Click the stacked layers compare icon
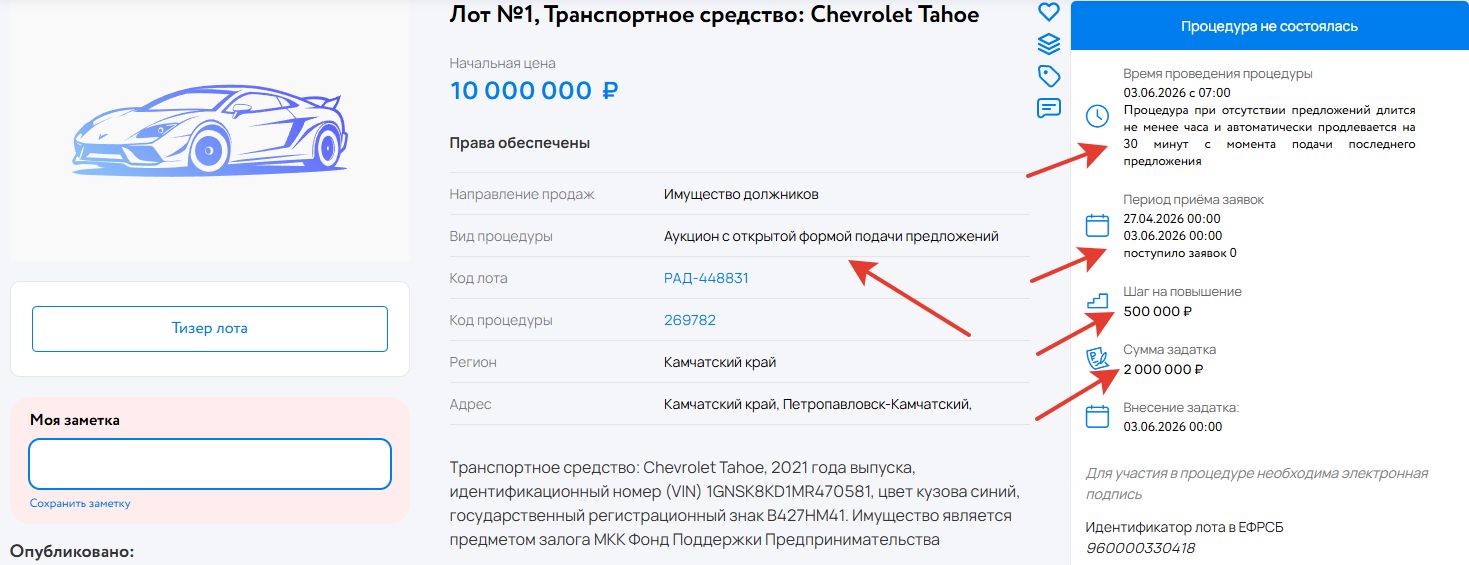This screenshot has height=565, width=1469. (x=1048, y=44)
